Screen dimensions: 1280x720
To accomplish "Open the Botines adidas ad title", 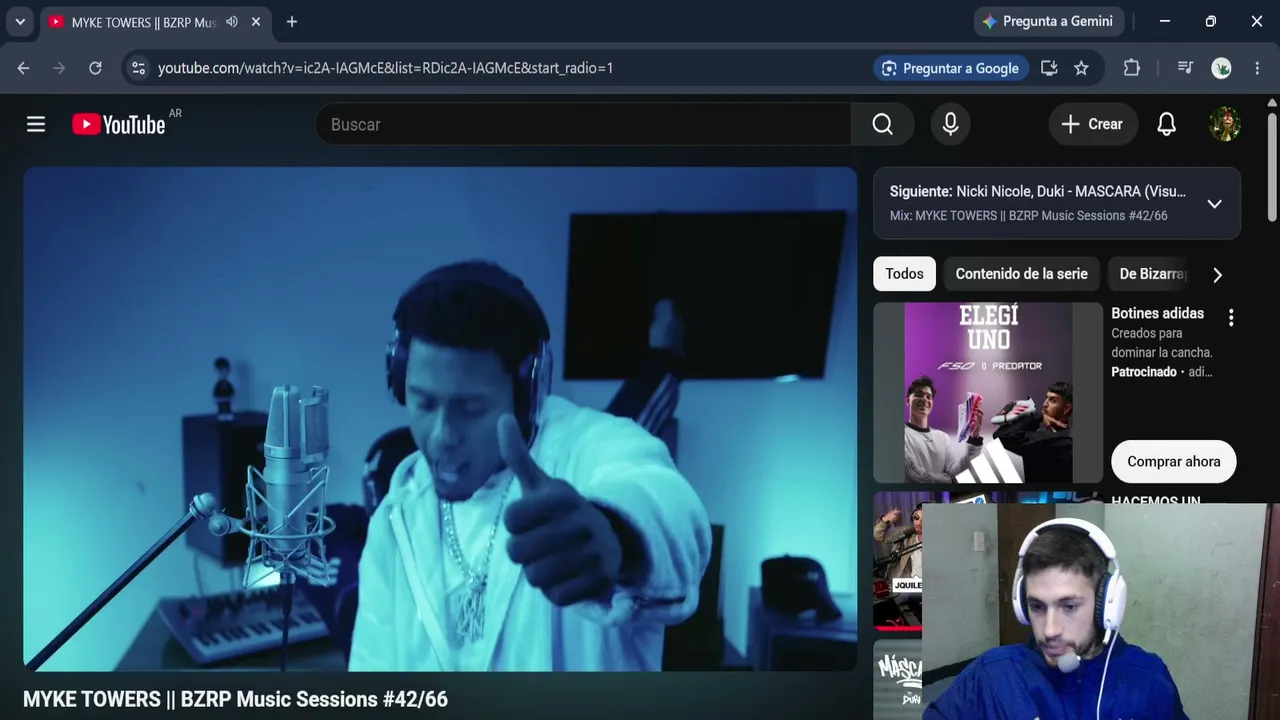I will (1157, 313).
